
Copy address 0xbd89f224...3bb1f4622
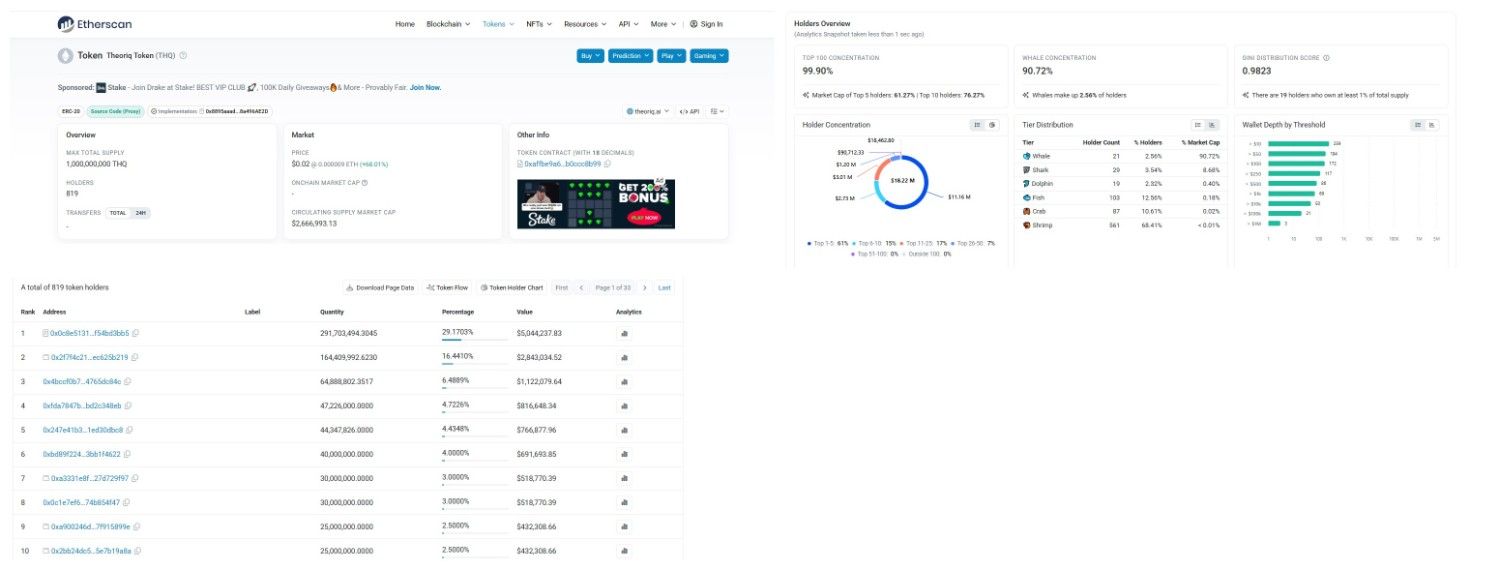(128, 454)
